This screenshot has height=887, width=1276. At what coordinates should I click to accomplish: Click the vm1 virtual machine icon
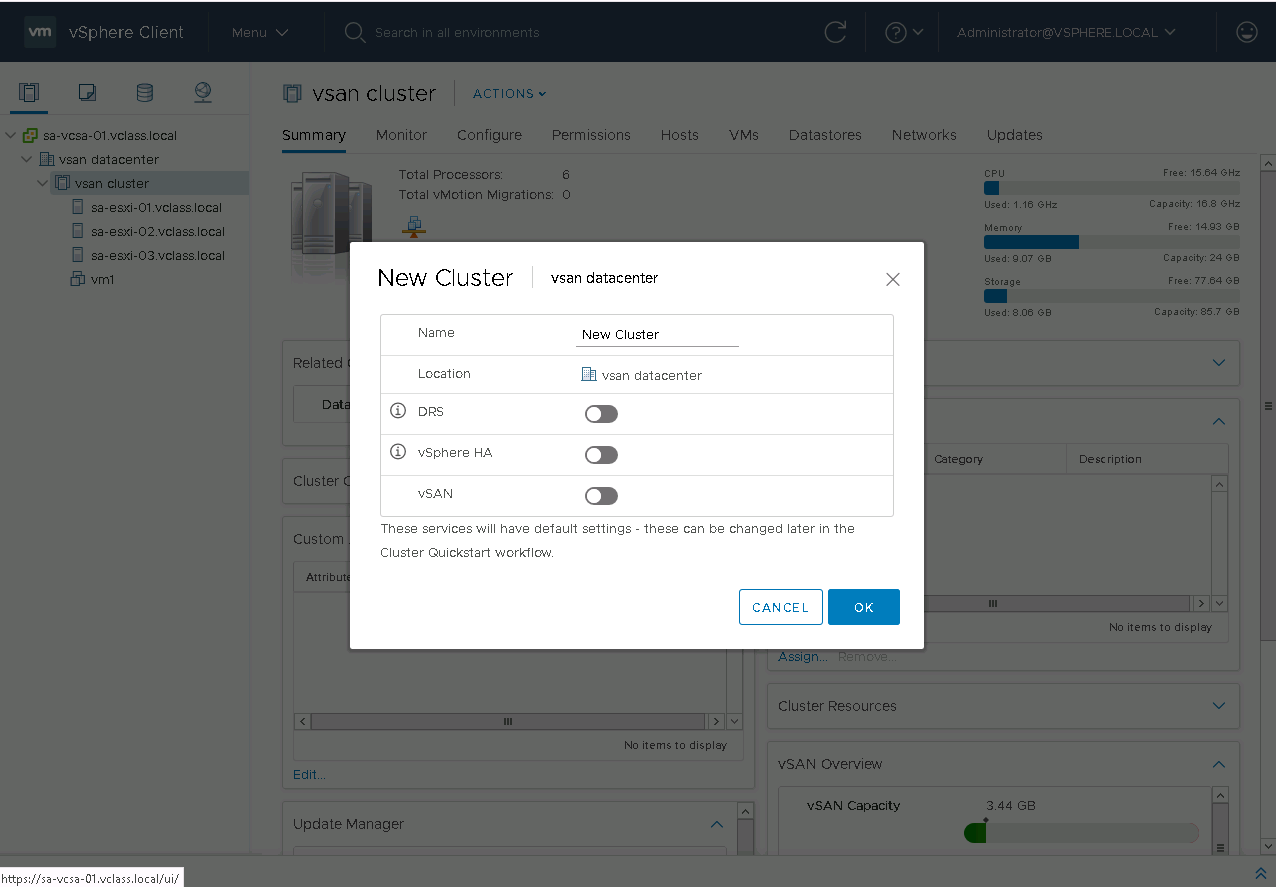pyautogui.click(x=78, y=279)
